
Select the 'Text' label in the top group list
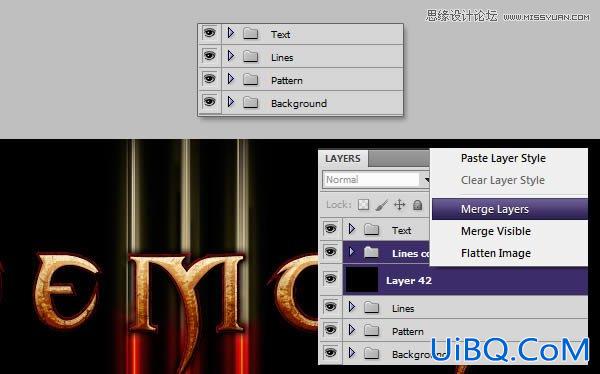click(280, 34)
